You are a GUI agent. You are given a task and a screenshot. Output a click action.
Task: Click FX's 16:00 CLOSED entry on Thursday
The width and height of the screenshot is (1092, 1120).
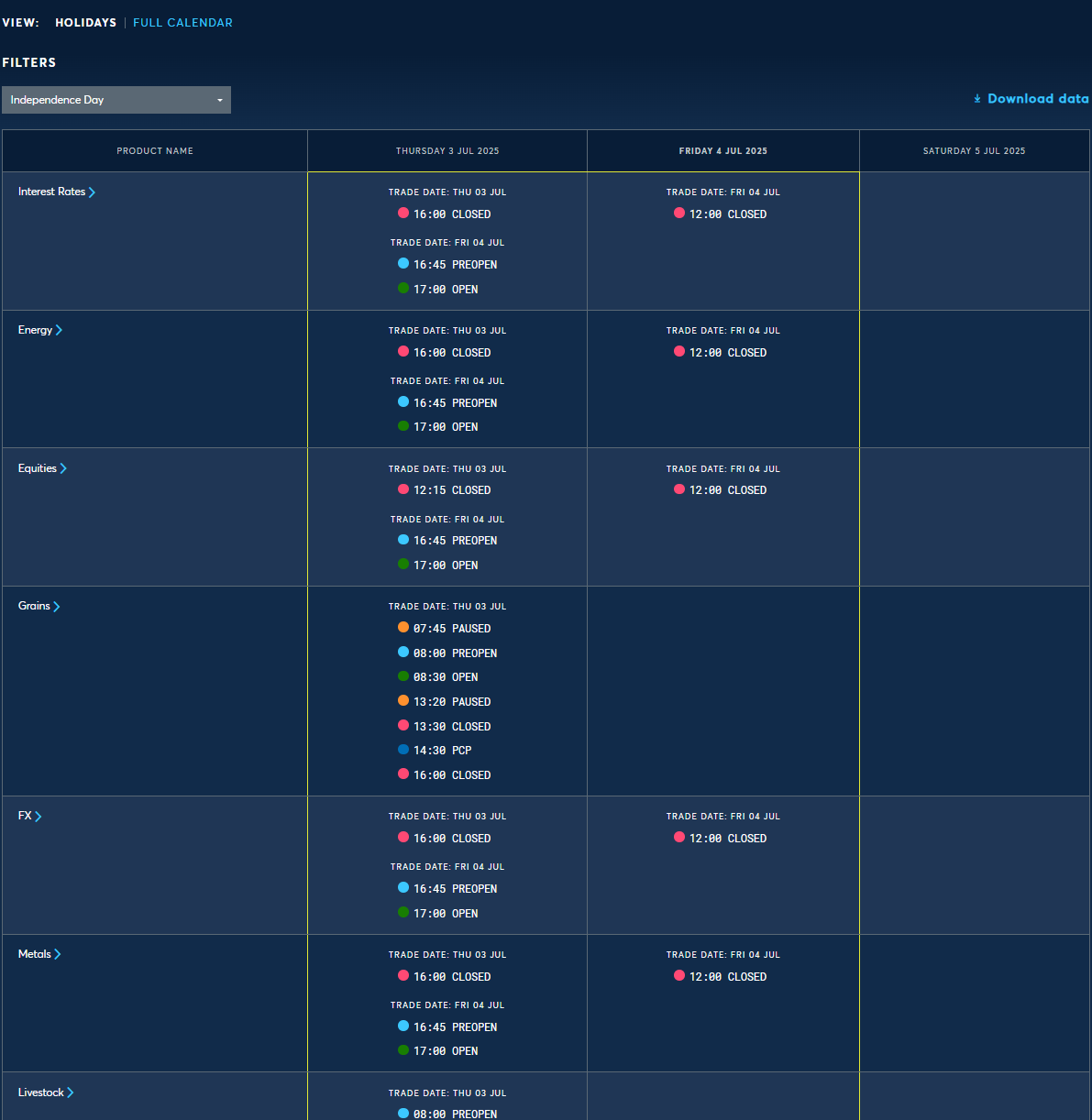tap(445, 838)
